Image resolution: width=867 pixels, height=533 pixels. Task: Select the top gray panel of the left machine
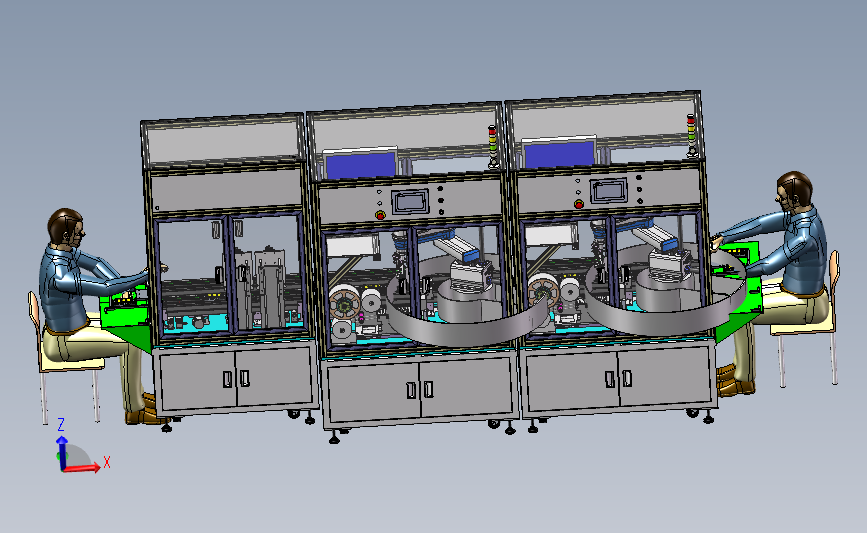click(x=224, y=145)
